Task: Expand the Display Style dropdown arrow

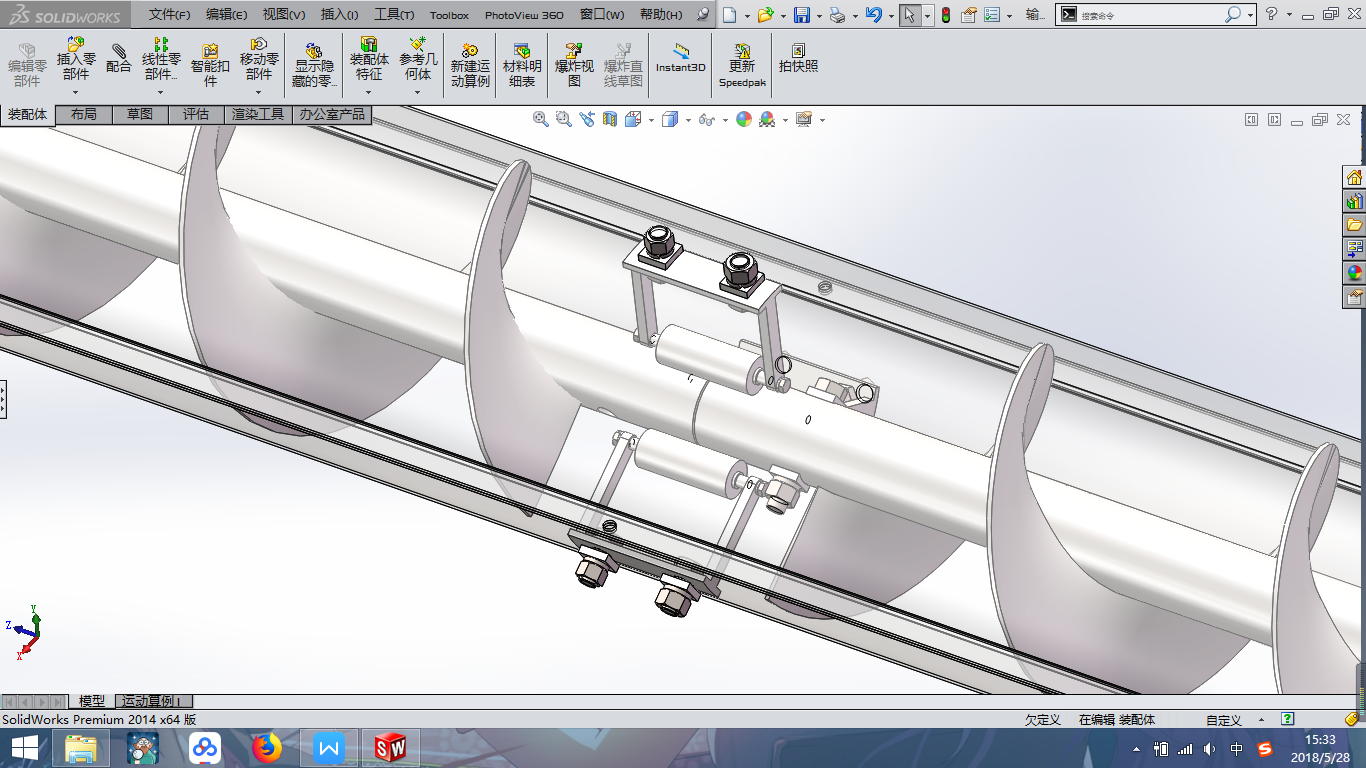Action: click(x=688, y=120)
